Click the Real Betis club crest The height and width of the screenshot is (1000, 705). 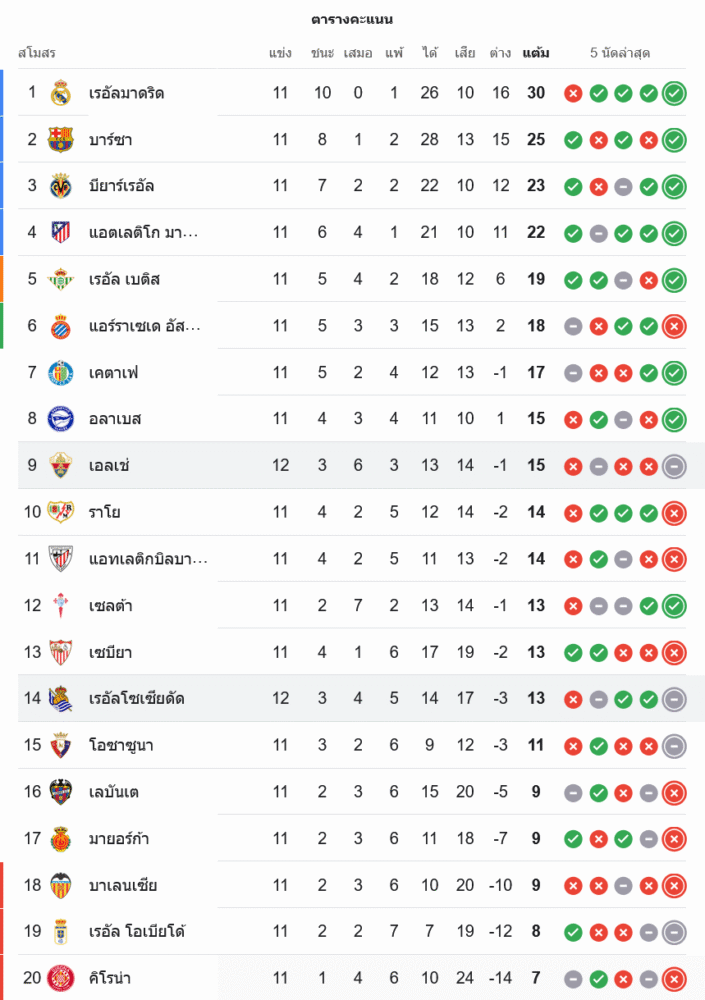(x=61, y=279)
